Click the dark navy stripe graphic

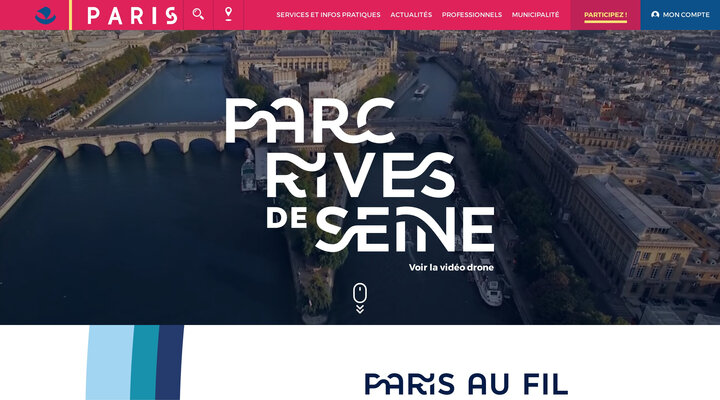click(x=169, y=362)
